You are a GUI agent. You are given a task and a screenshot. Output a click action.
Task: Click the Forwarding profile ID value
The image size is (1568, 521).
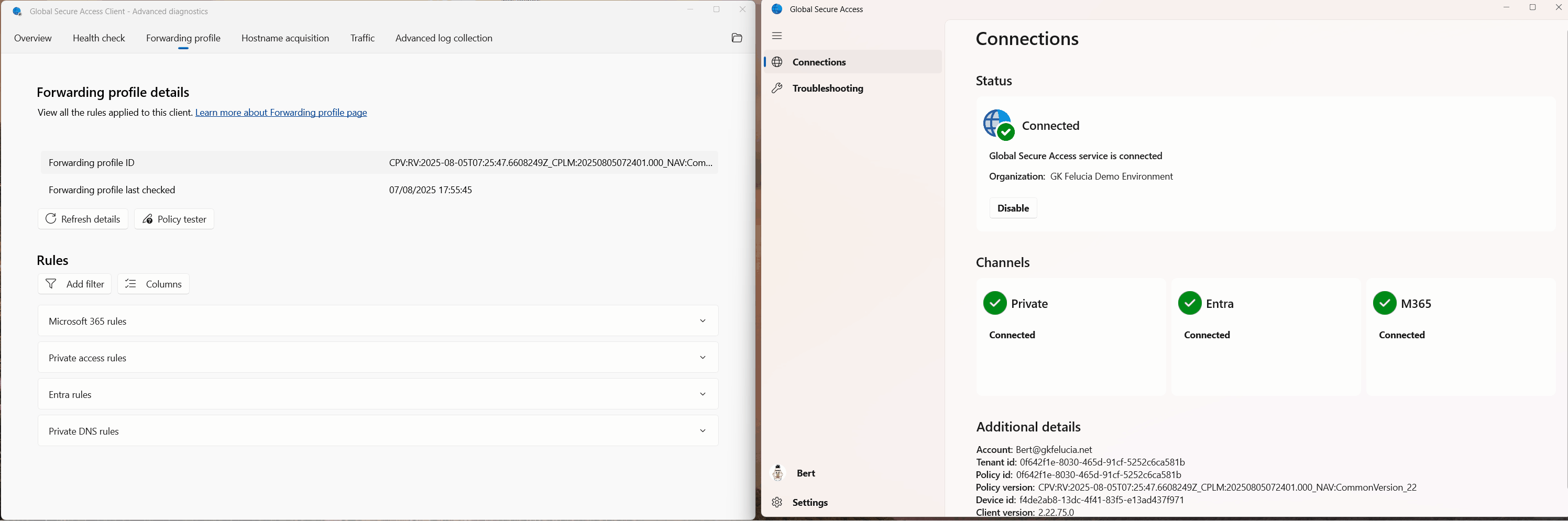point(550,162)
